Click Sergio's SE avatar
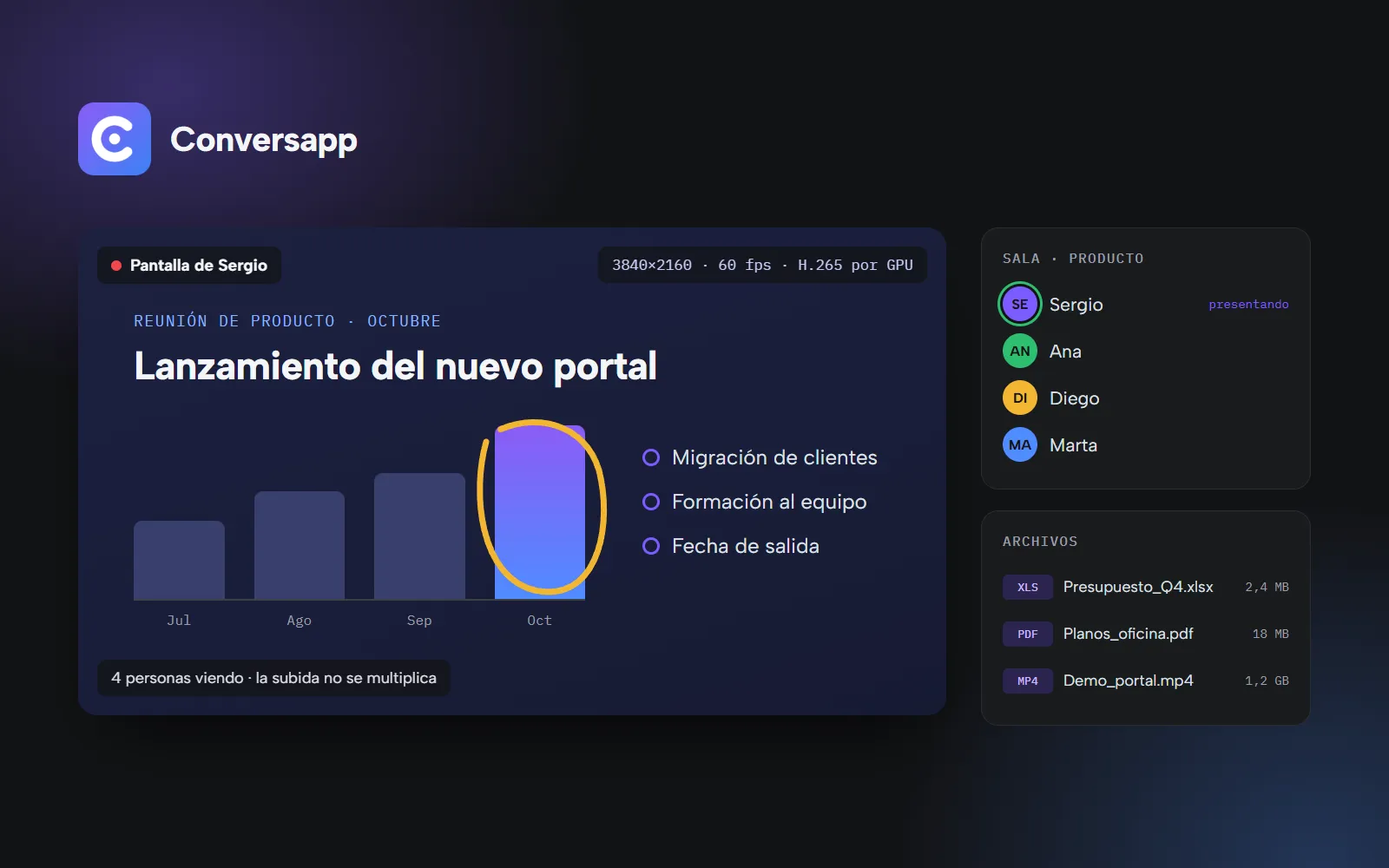The height and width of the screenshot is (868, 1389). (x=1020, y=304)
